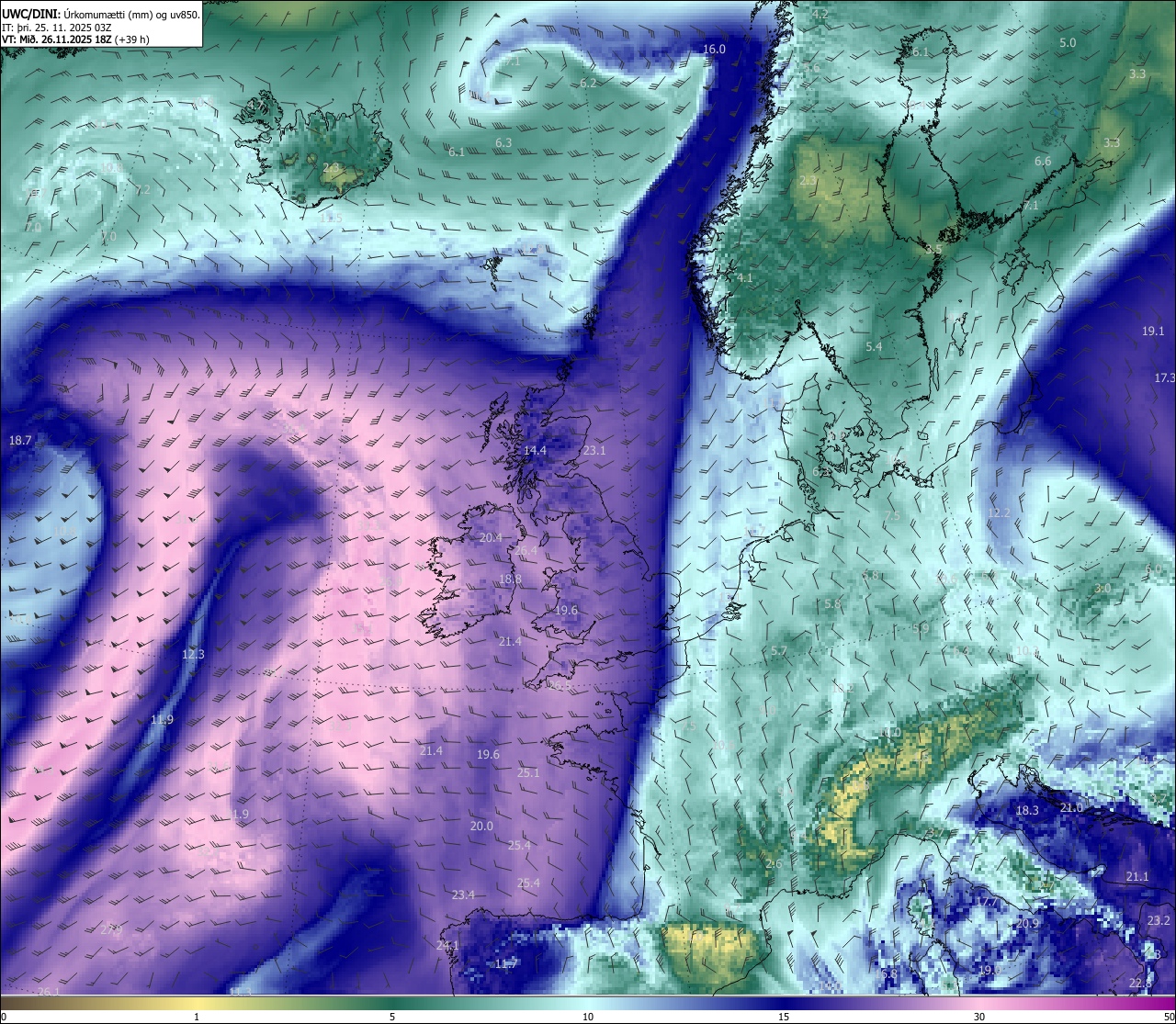1176x1024 pixels.
Task: Click the 11.7 value over northern Spain
Action: tap(506, 964)
